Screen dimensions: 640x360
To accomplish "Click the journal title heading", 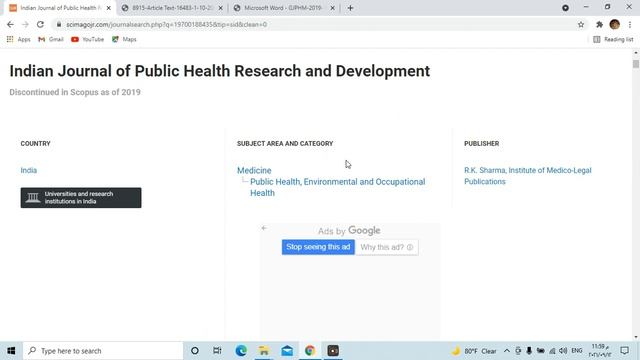I will tap(220, 71).
